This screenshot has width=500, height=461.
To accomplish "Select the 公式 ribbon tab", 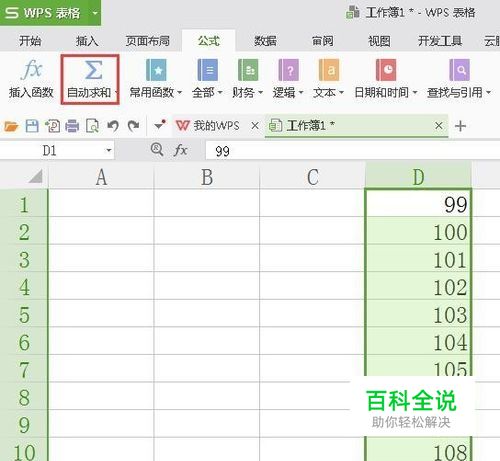I will (x=209, y=41).
